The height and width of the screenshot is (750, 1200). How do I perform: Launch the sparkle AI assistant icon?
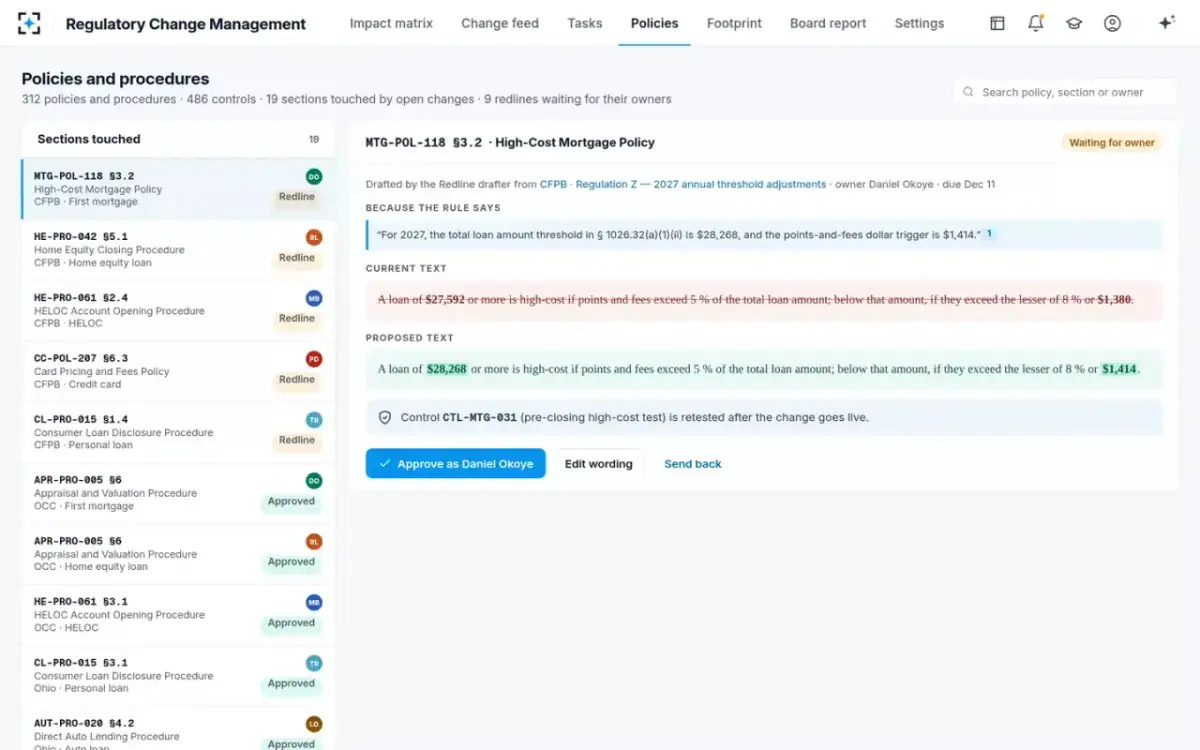click(1166, 23)
